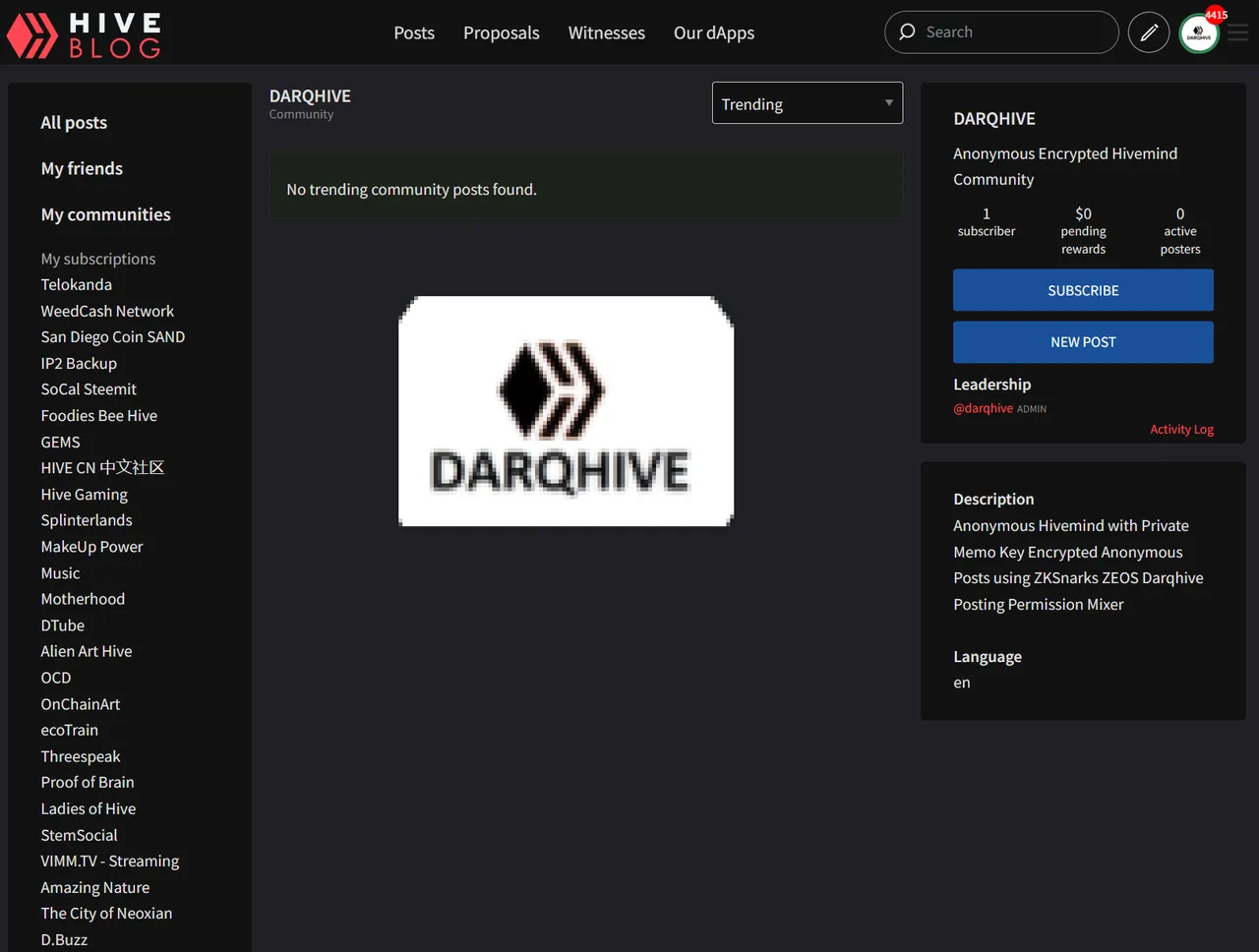The image size is (1259, 952).
Task: Open the Proposals menu item
Action: 502,32
